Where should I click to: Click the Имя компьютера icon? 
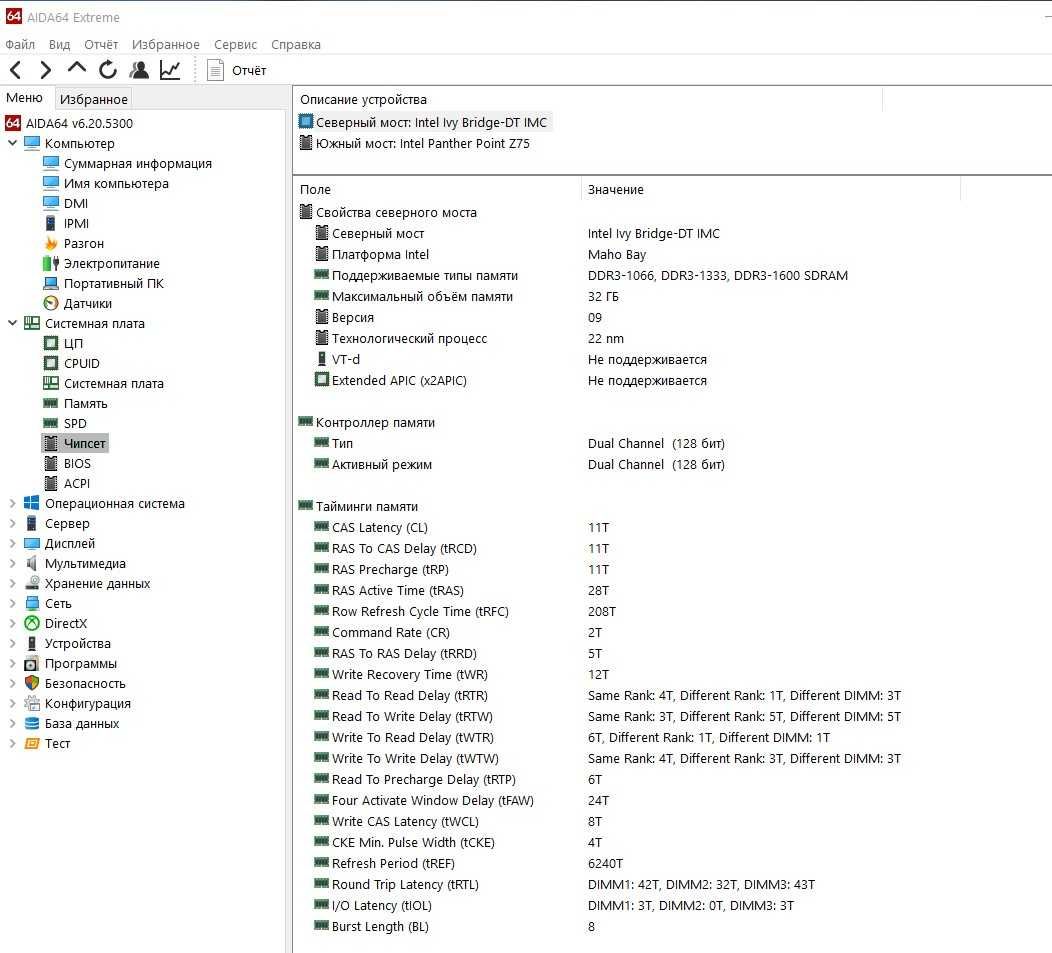[x=51, y=183]
